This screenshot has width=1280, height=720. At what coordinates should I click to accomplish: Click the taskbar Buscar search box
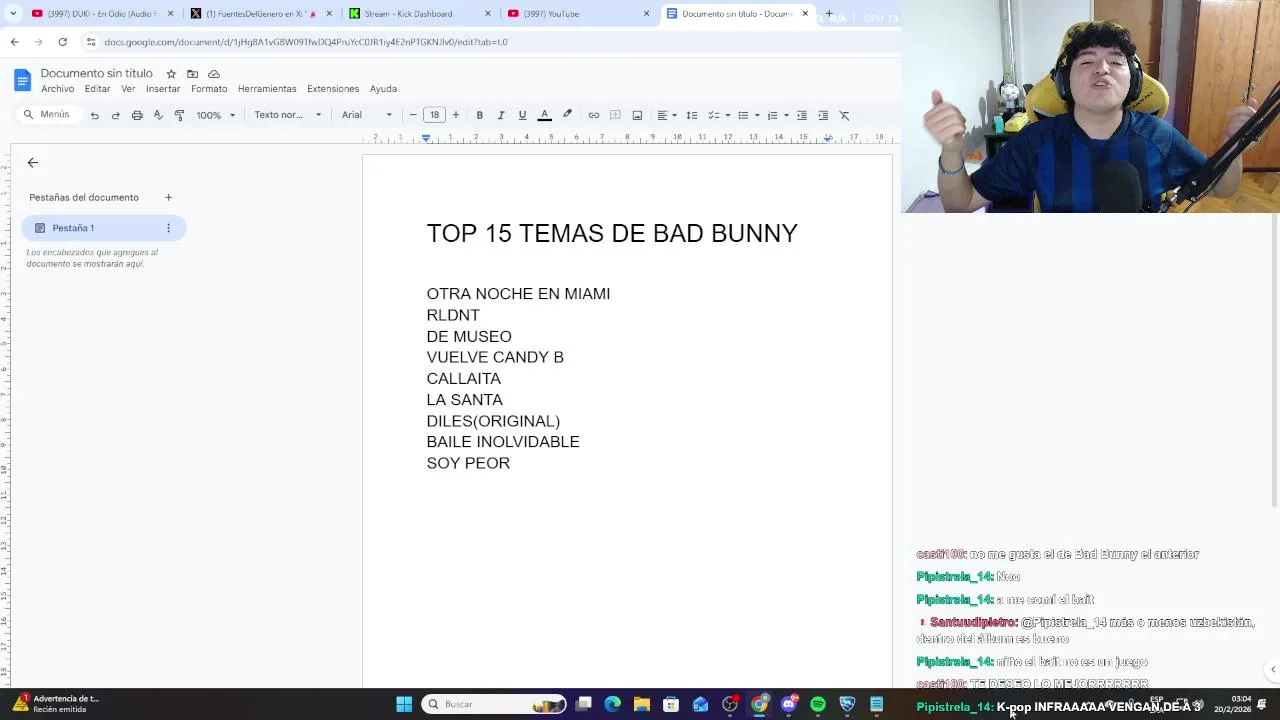(x=494, y=704)
